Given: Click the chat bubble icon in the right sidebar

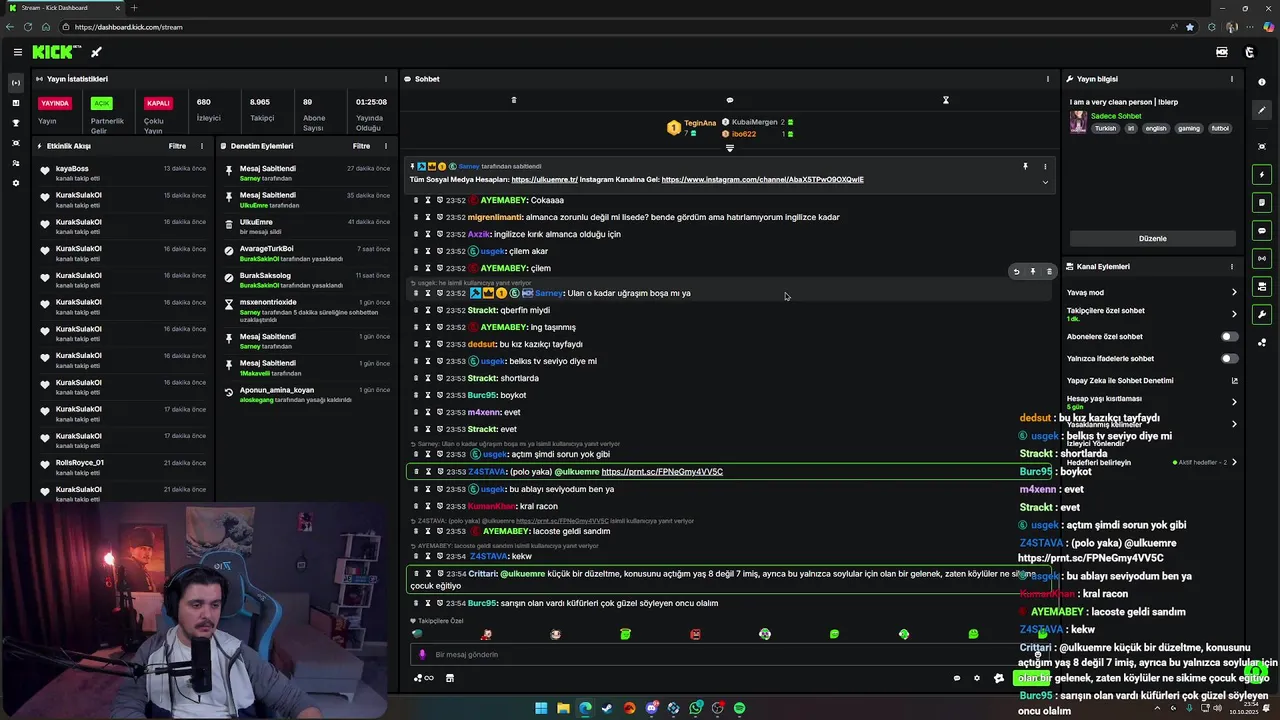Looking at the screenshot, I should coord(1262,231).
